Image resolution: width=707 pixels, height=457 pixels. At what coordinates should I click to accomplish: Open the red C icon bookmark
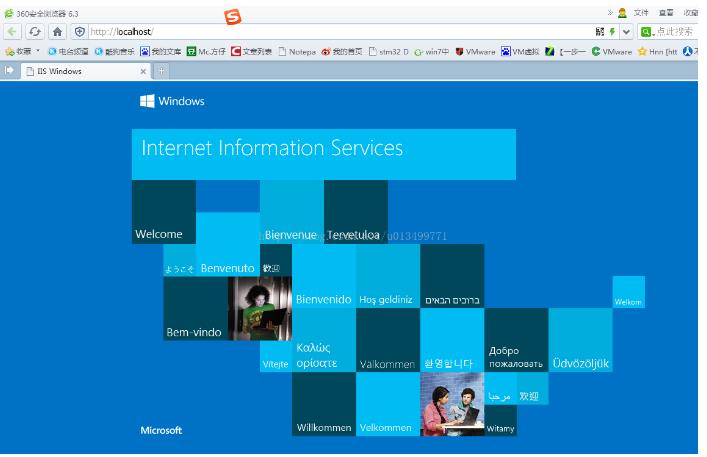[x=251, y=51]
